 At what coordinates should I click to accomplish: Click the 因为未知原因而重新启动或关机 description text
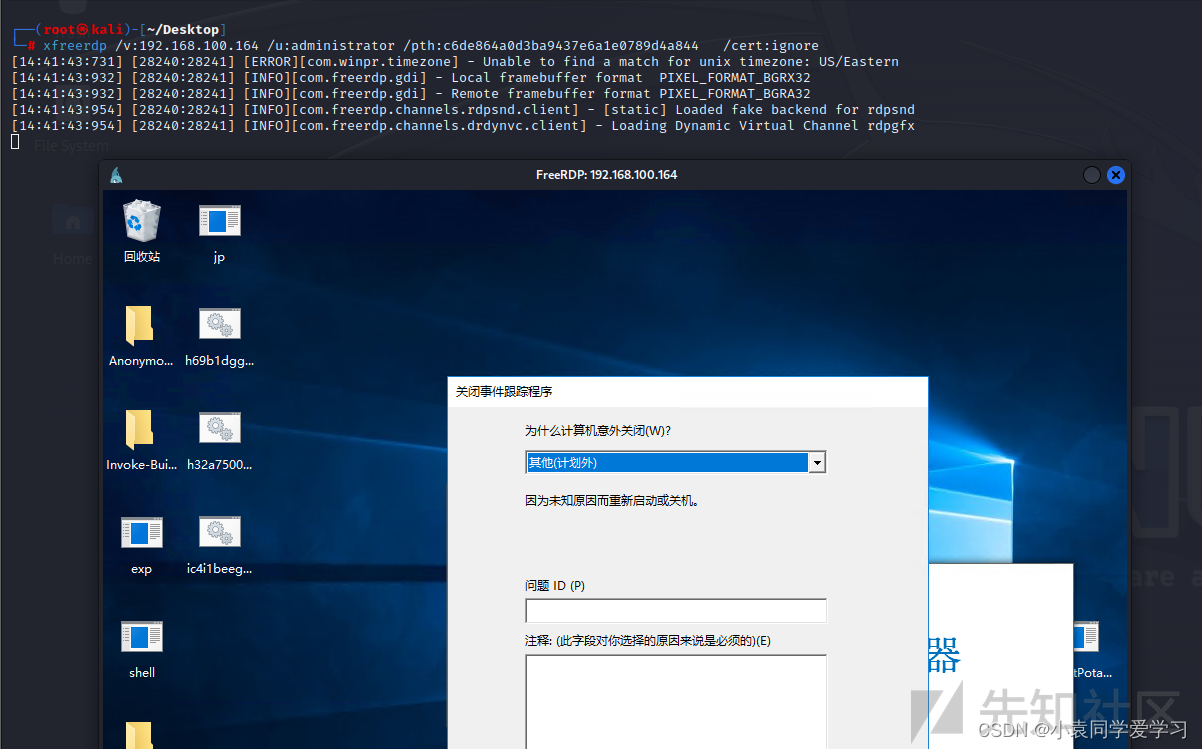point(612,501)
